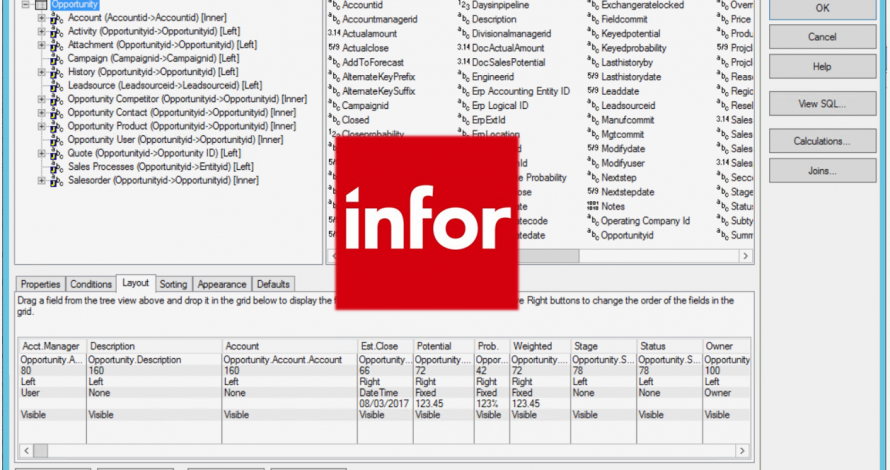The height and width of the screenshot is (470, 890).
Task: Click the Opportunityid field type icon
Action: coord(593,235)
